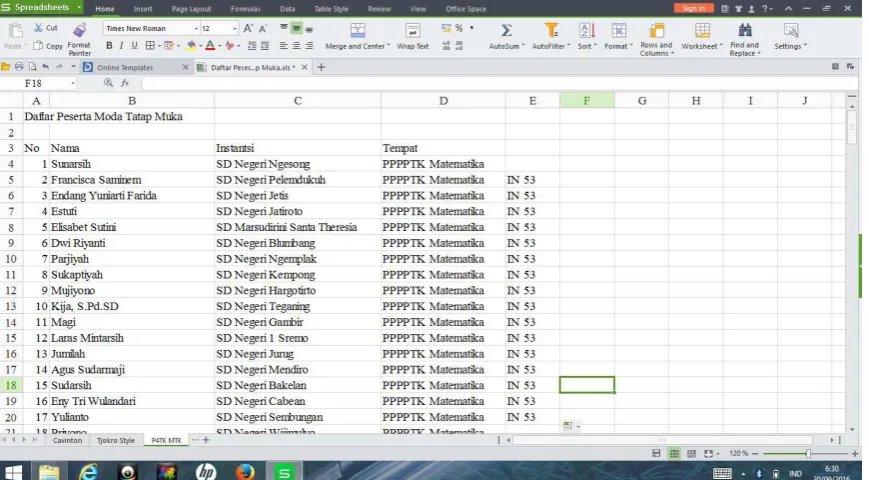Click the decrease decimal places icon
Screen dimensions: 869x480
coord(459,47)
